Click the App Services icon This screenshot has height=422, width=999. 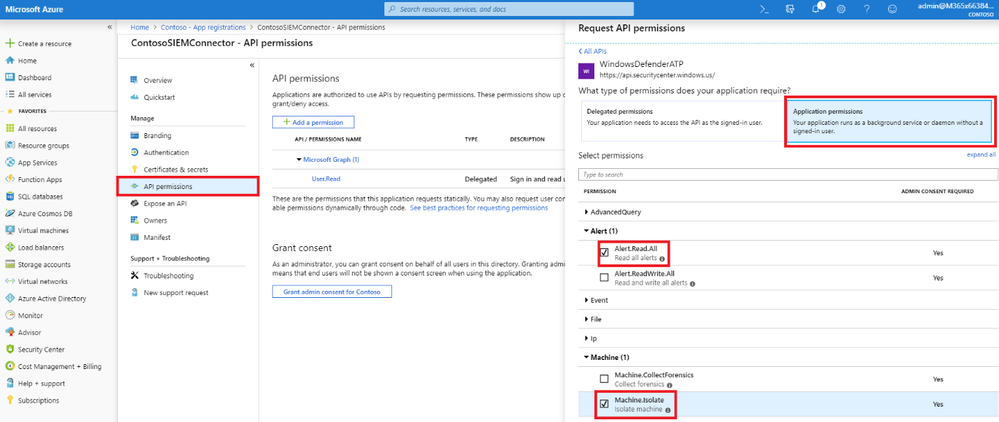(x=10, y=163)
